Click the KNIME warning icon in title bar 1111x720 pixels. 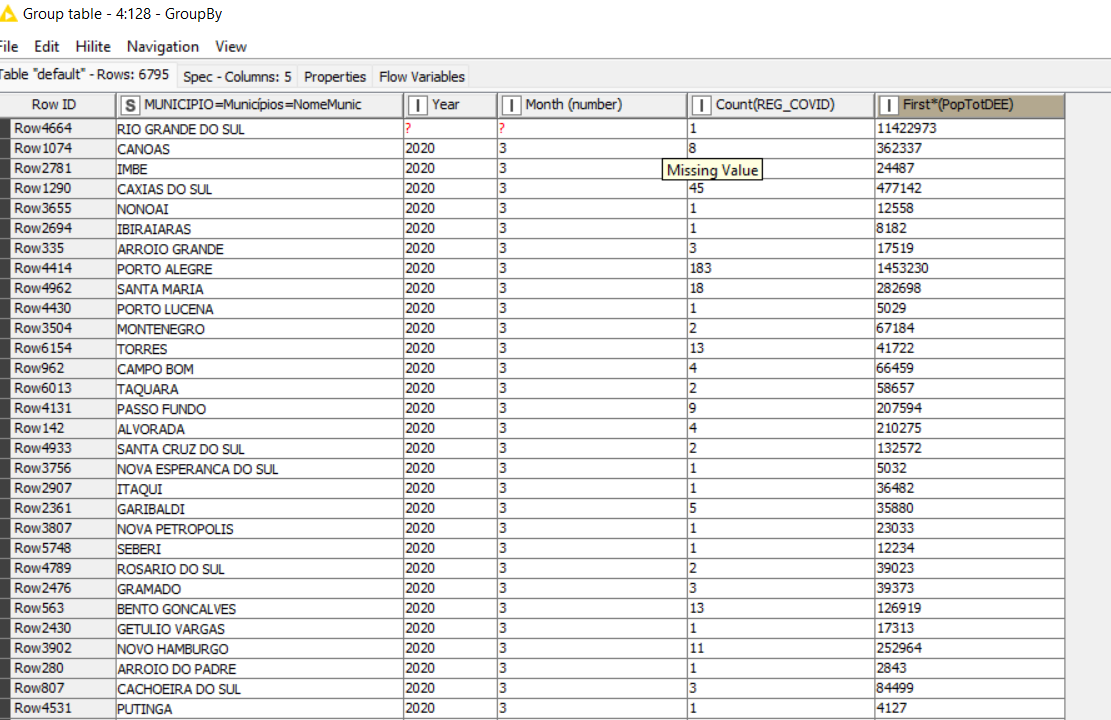click(x=8, y=13)
